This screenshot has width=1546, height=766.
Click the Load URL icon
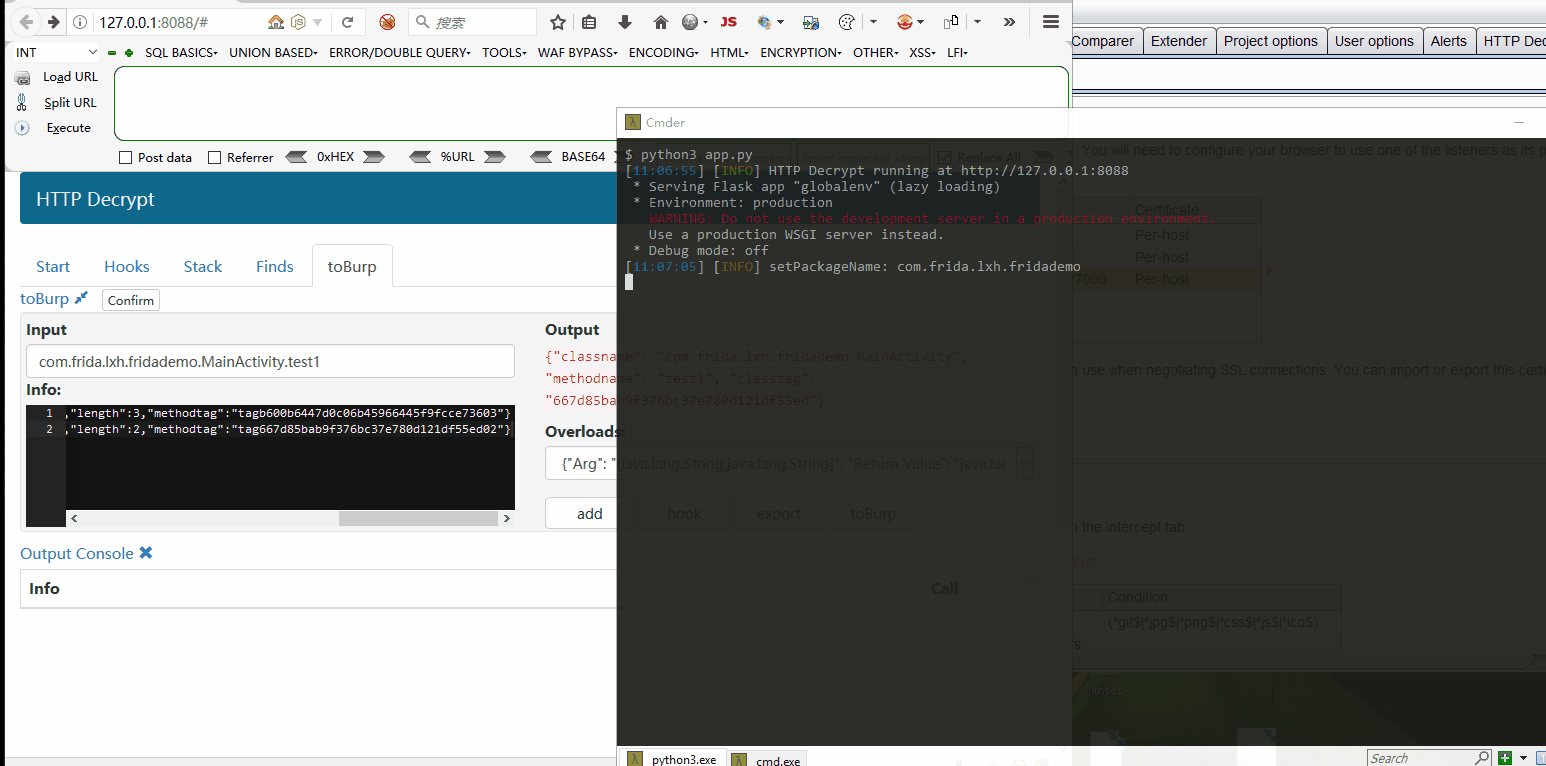point(22,77)
